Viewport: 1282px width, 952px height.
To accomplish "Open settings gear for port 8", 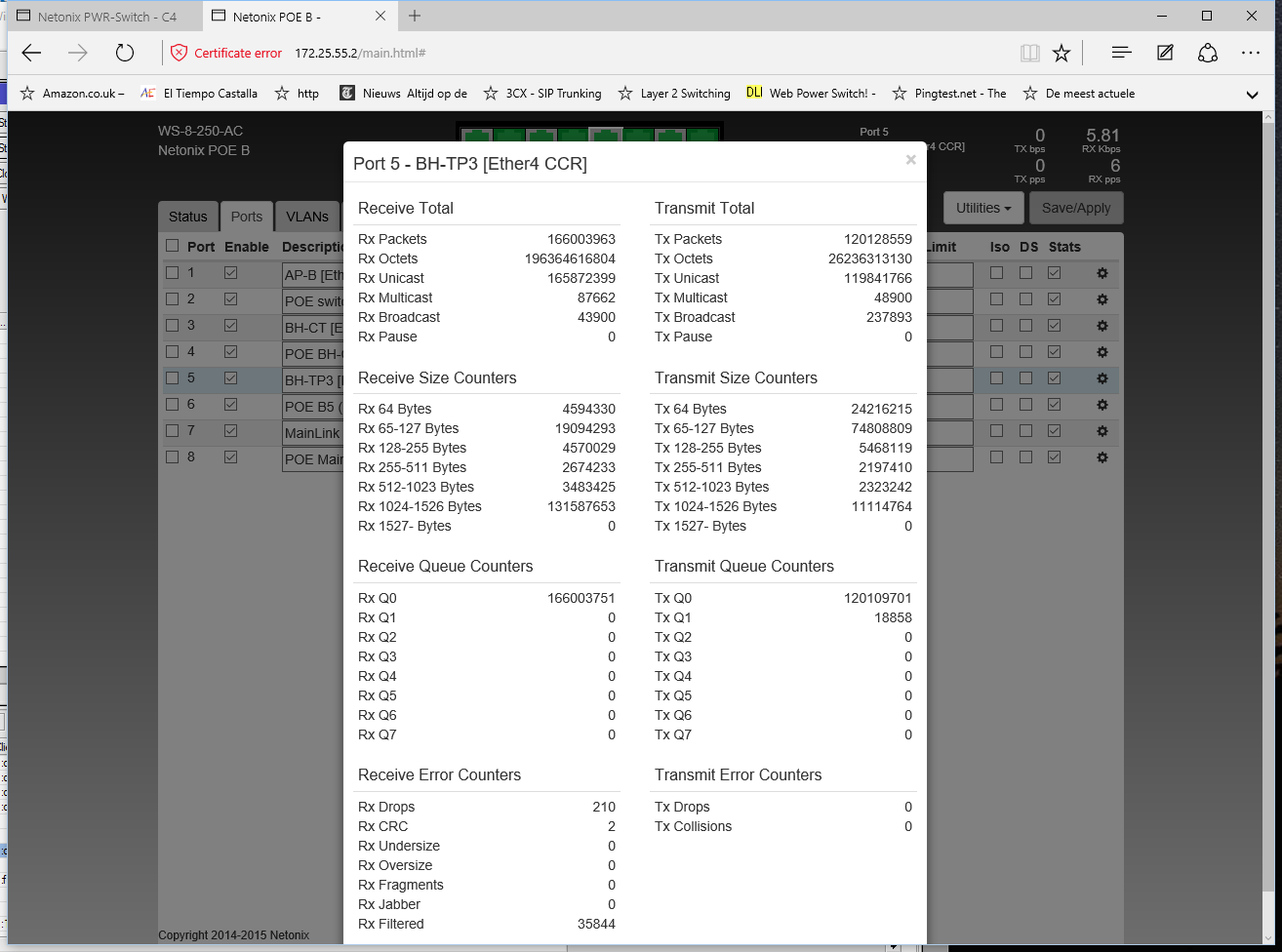I will pos(1102,457).
